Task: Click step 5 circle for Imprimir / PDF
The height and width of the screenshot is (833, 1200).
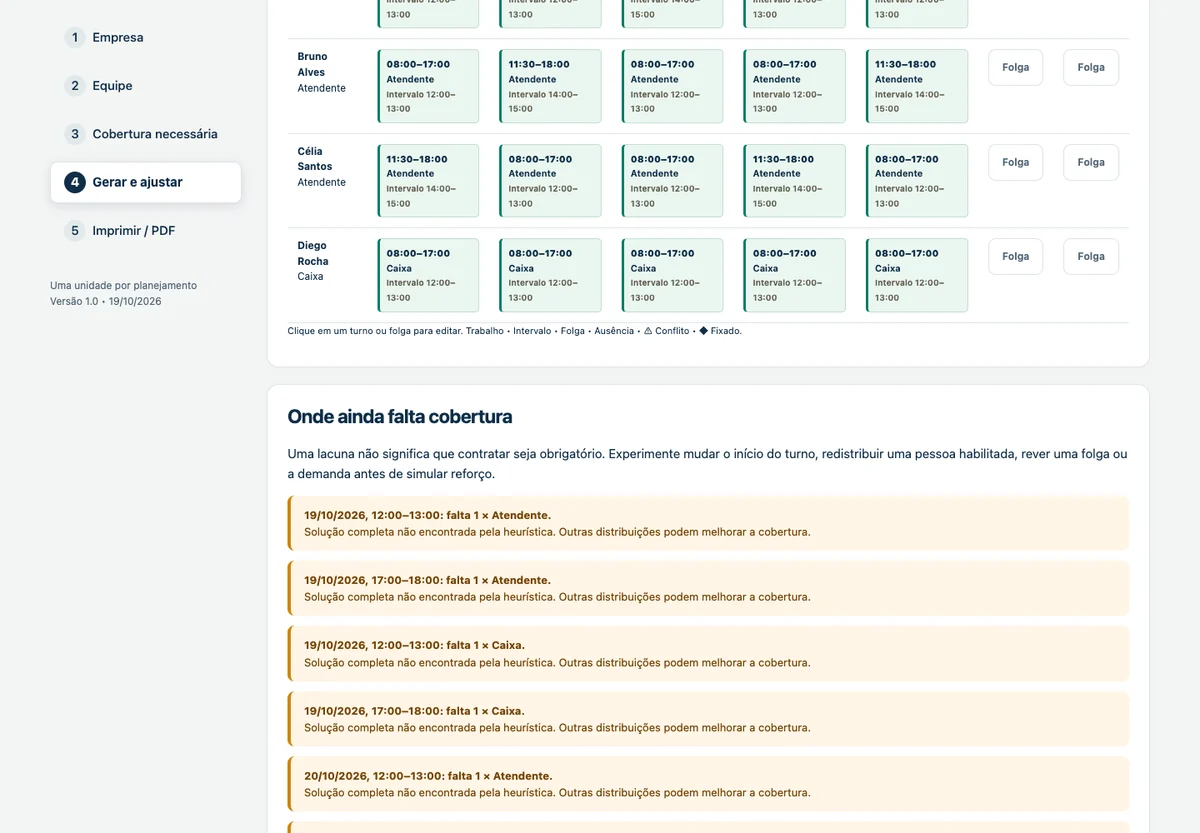Action: pyautogui.click(x=74, y=231)
